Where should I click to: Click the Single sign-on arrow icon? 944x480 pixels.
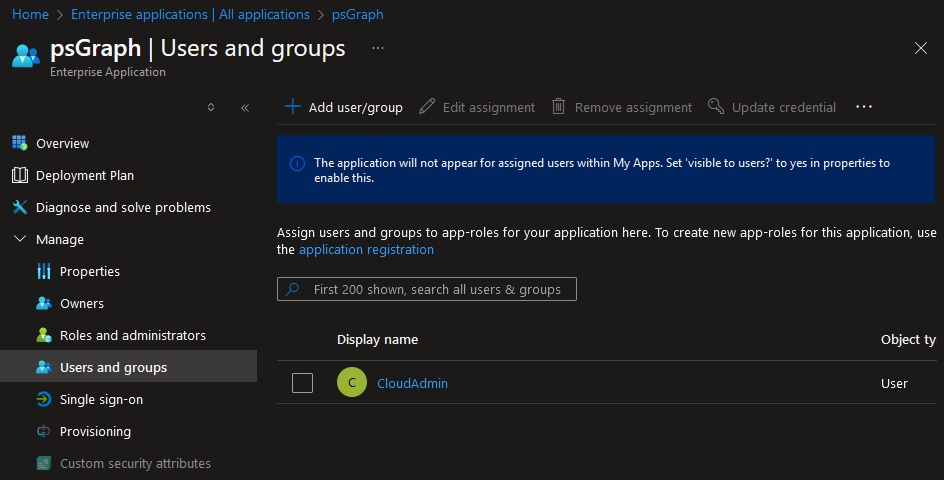point(44,399)
